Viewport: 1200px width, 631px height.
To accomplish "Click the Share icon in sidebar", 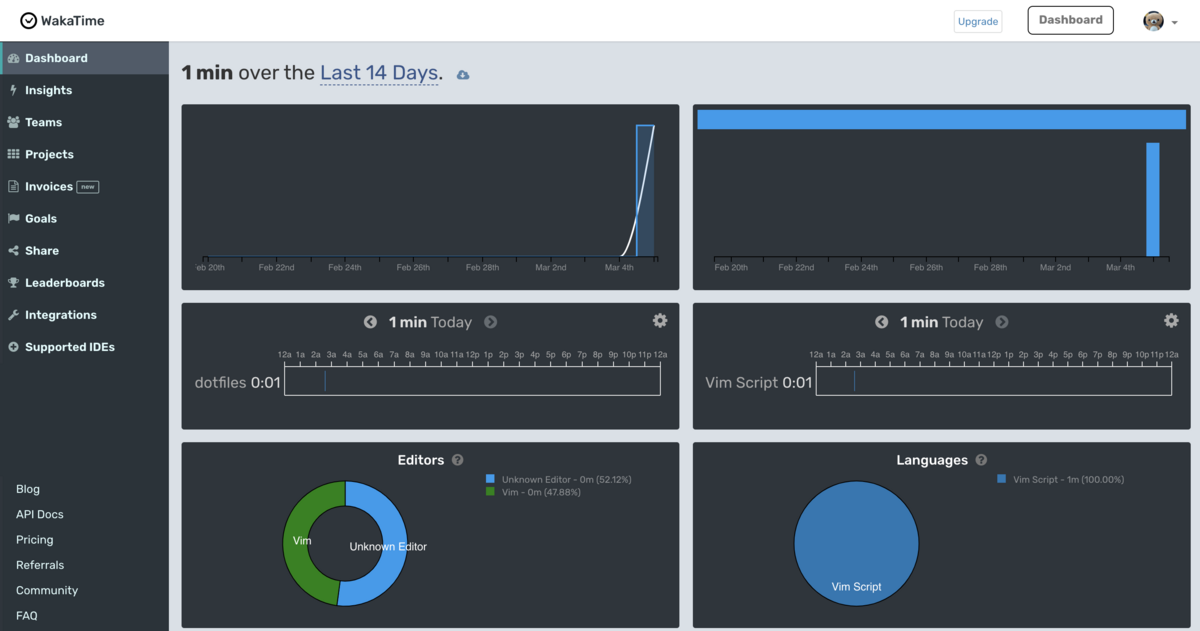I will [13, 250].
